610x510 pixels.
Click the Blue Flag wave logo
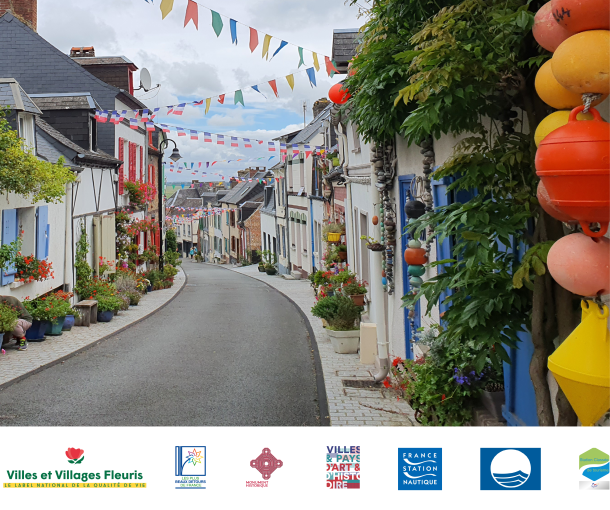tap(510, 468)
